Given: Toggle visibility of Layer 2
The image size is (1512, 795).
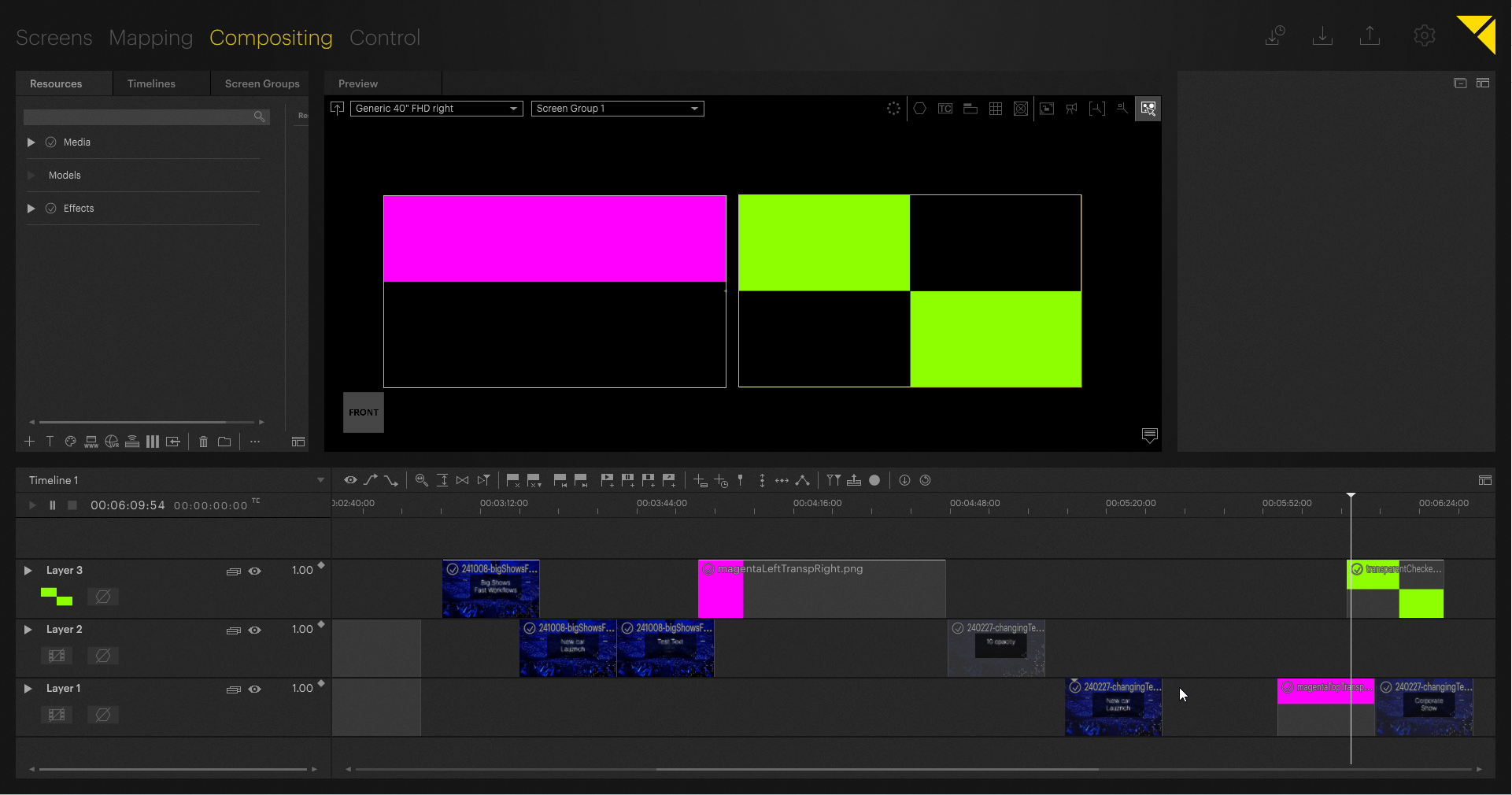Looking at the screenshot, I should 254,630.
